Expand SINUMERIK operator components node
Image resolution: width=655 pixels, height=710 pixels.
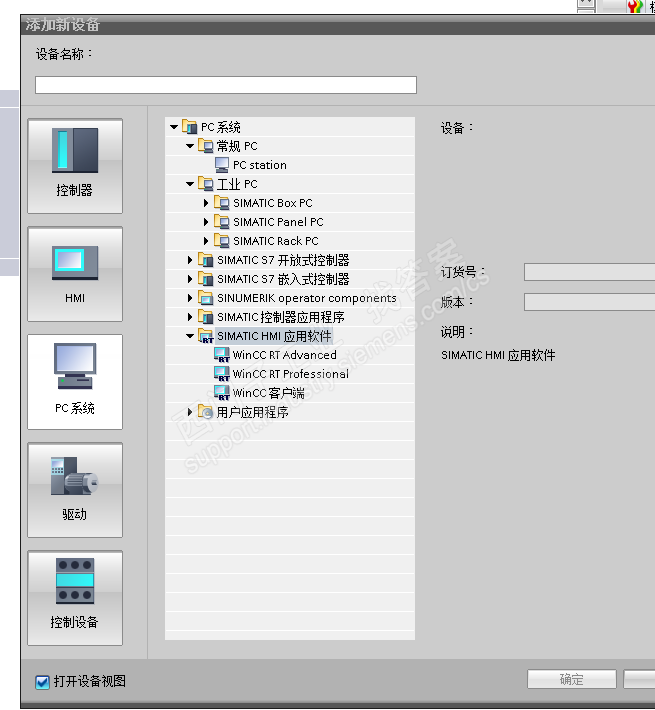(x=190, y=298)
